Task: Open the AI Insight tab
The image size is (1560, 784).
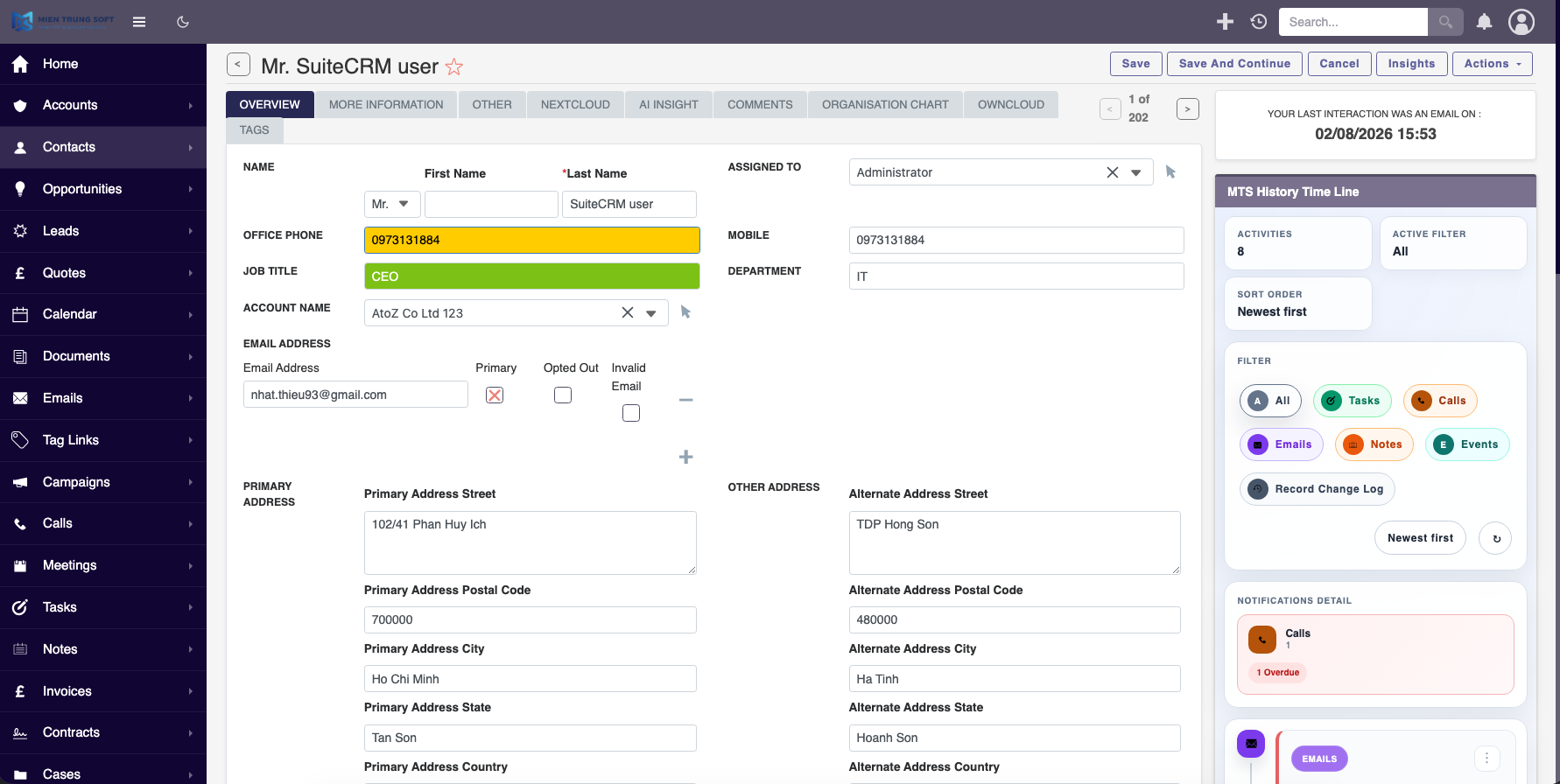Action: [x=669, y=104]
